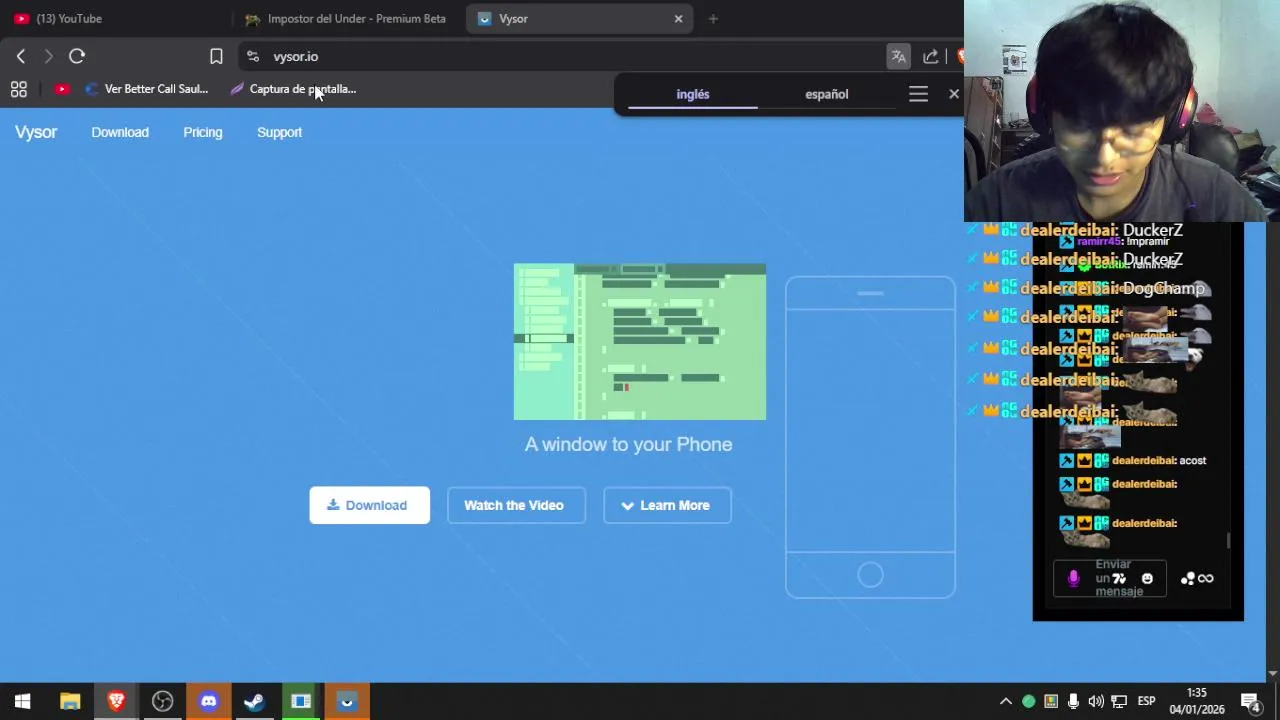The image size is (1280, 720).
Task: Open File Explorer from the taskbar
Action: click(70, 701)
